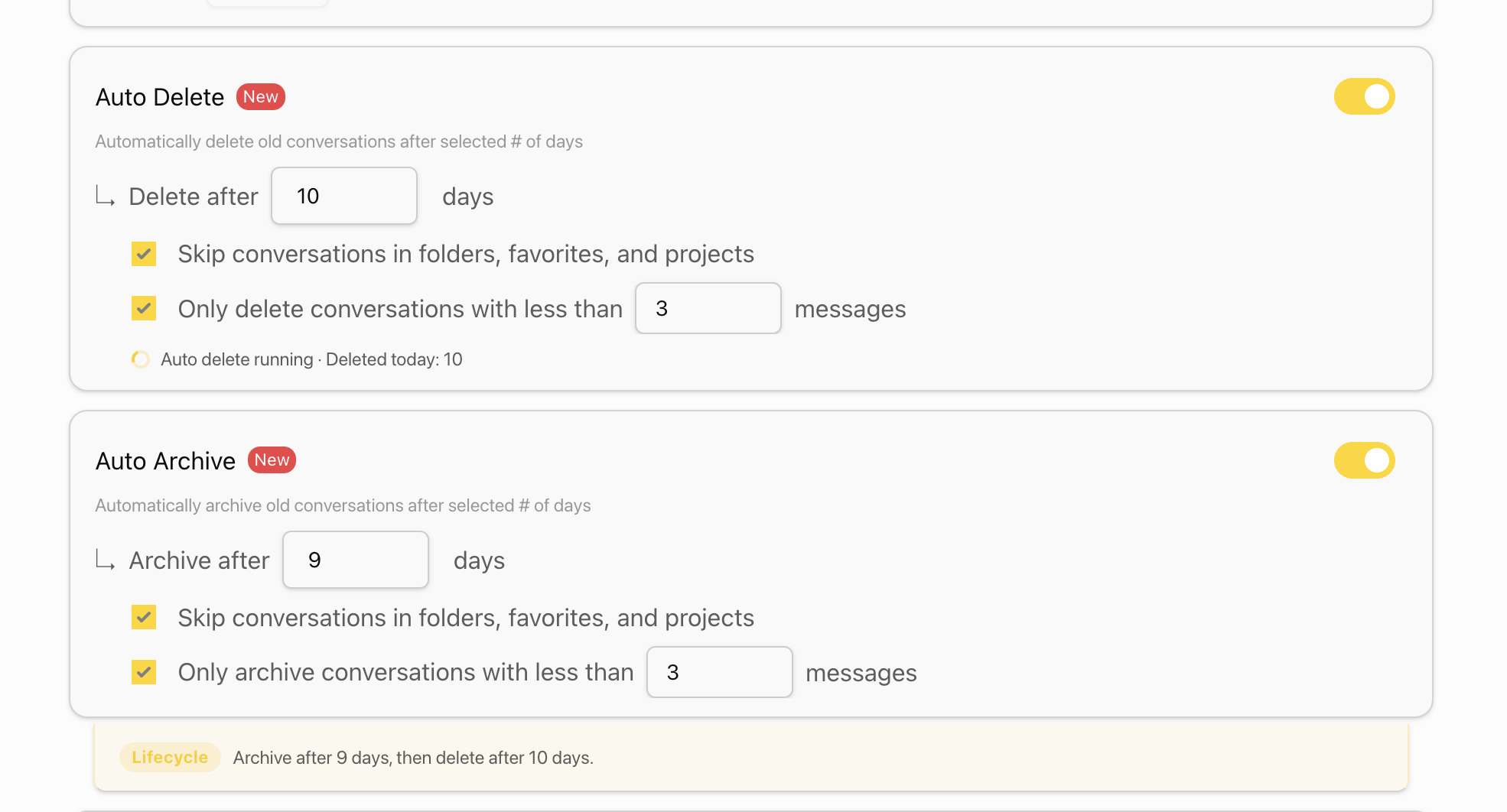Screen dimensions: 1507x812
Task: Click the Lifecycle tag label
Action: click(170, 757)
